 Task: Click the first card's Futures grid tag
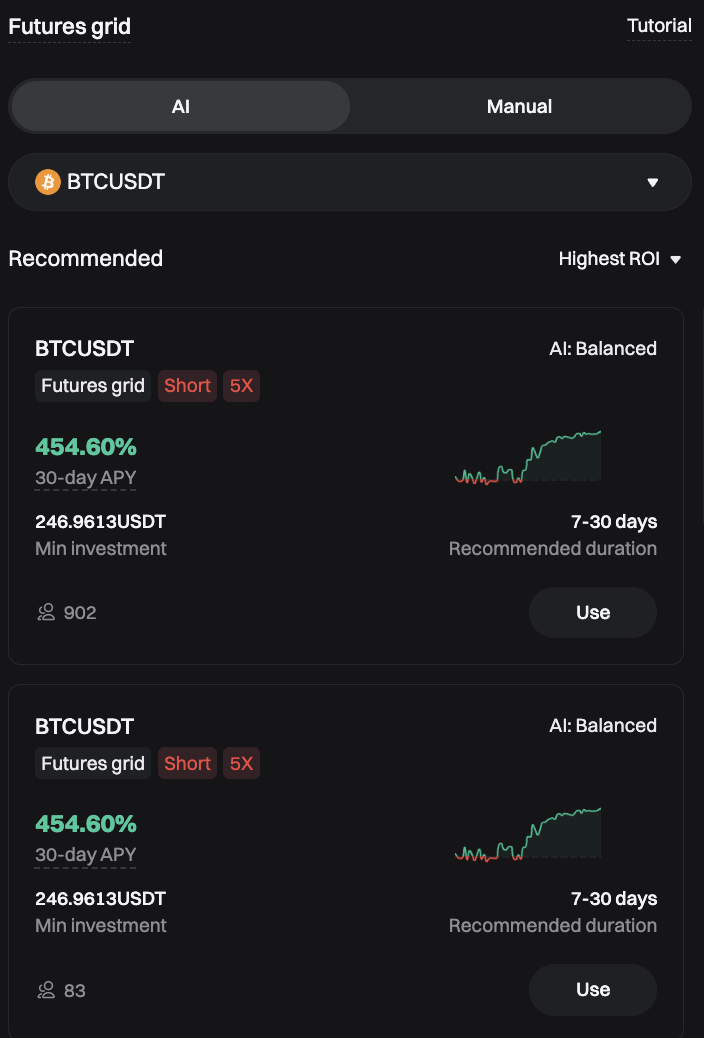[x=93, y=386]
